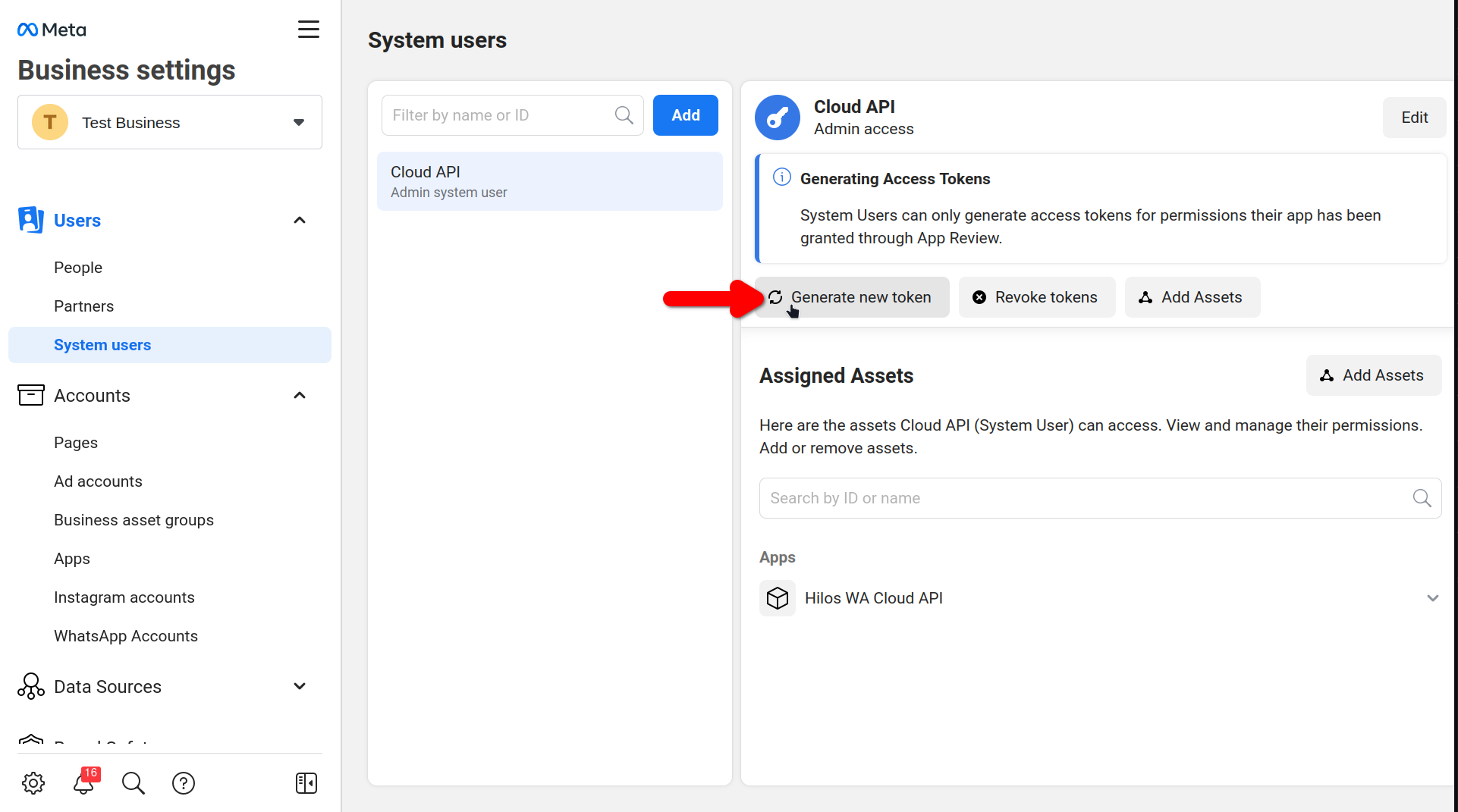Focus the Search by ID or name field
This screenshot has width=1458, height=812.
tap(1085, 498)
